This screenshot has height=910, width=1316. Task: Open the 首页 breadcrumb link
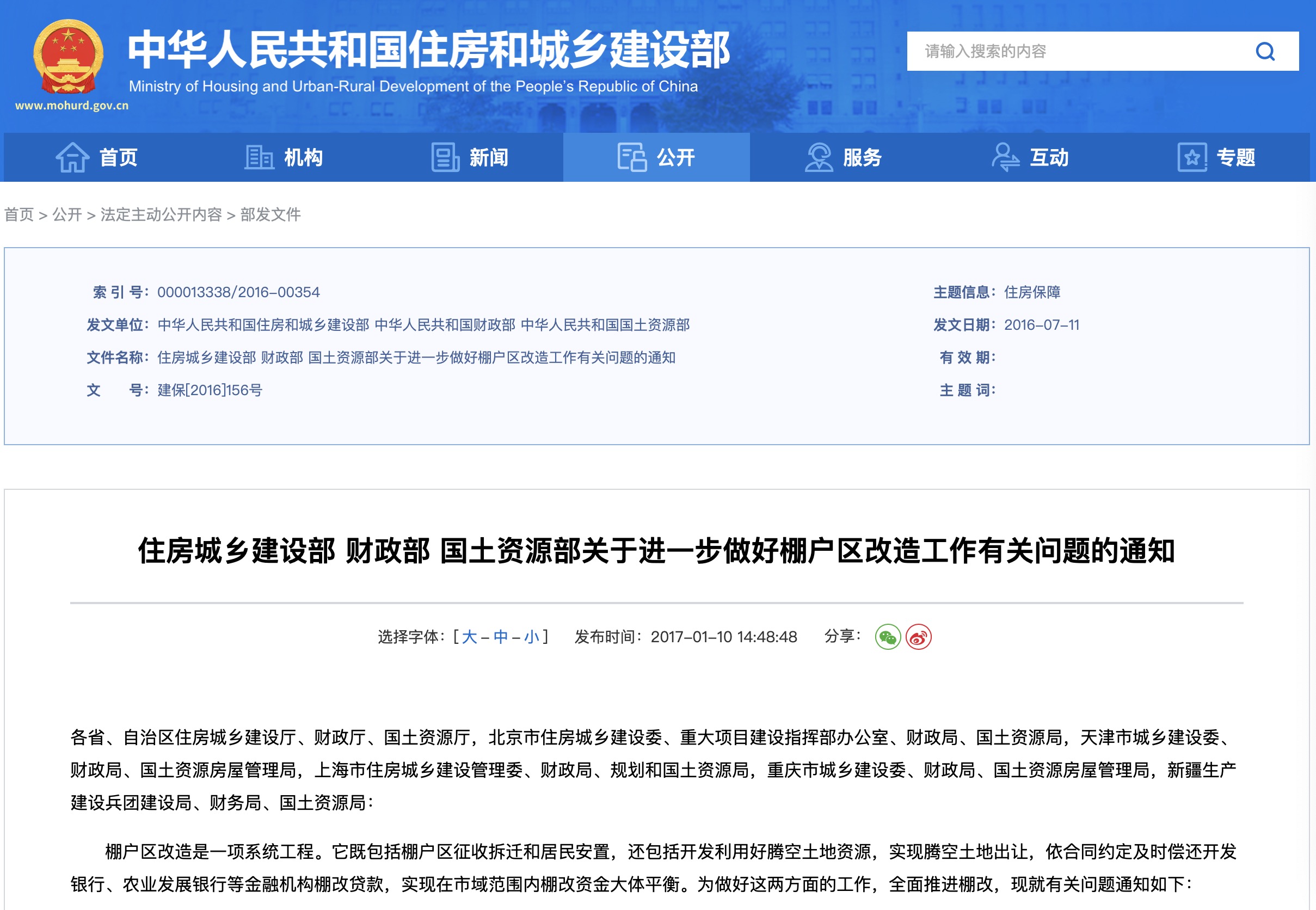pyautogui.click(x=19, y=216)
